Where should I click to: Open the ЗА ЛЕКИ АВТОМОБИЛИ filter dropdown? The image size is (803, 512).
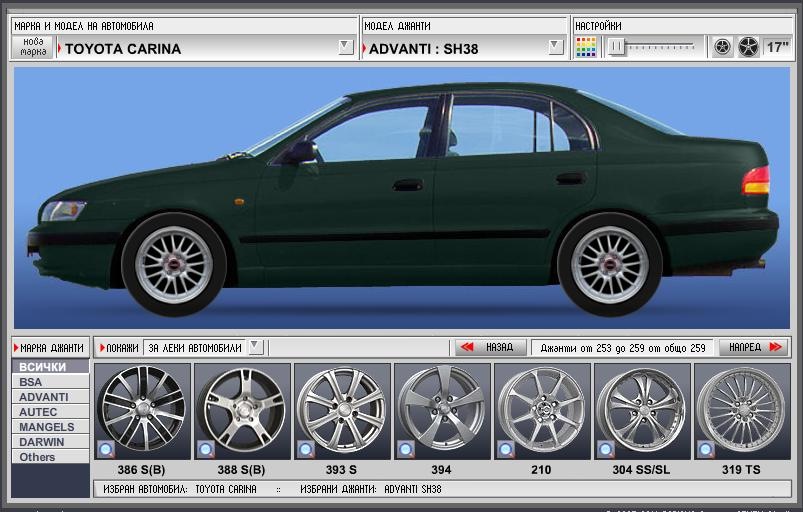pos(256,347)
